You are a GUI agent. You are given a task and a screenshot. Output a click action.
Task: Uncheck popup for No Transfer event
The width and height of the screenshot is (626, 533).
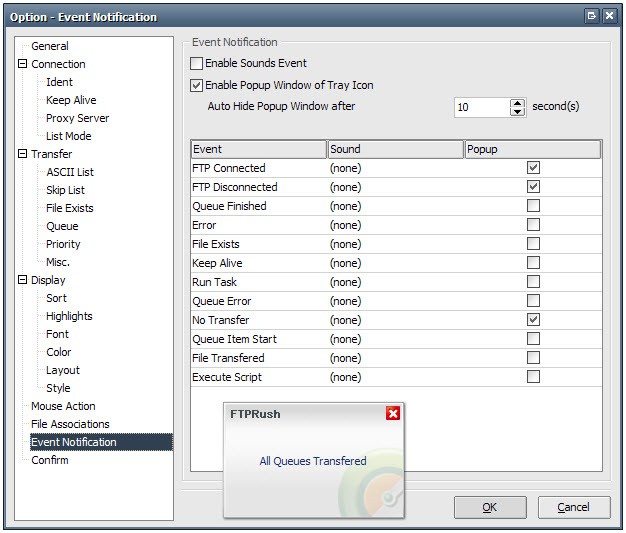coord(533,319)
